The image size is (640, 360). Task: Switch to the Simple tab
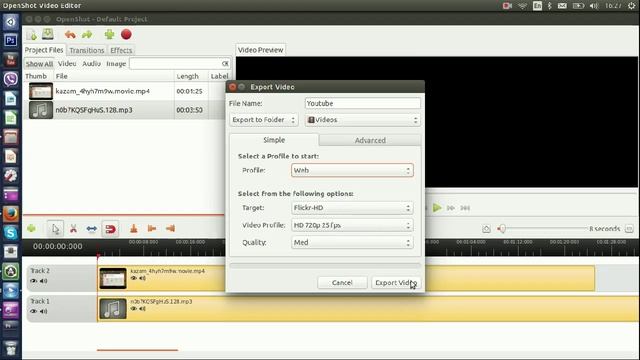(274, 140)
